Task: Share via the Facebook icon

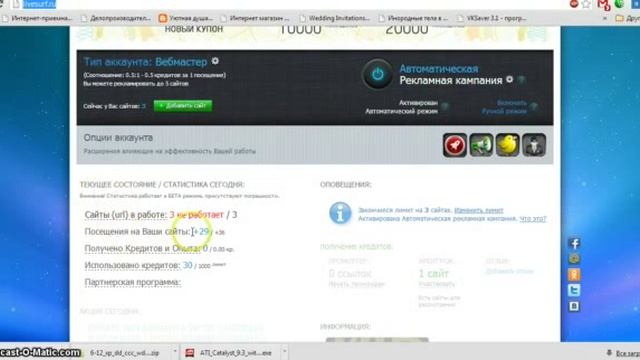Action: click(574, 244)
